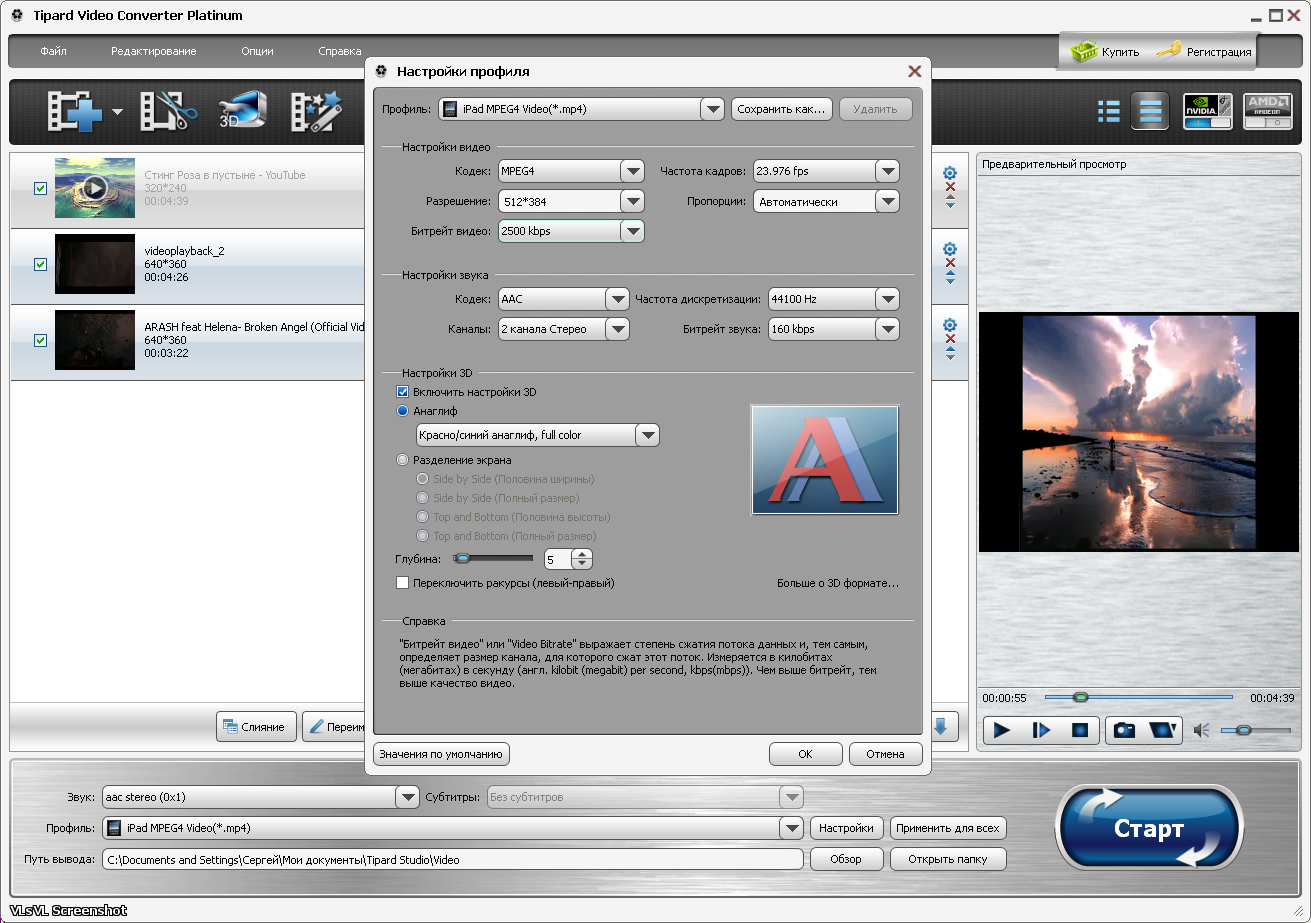Screen dimensions: 1311x923
Task: Switch to thumbnail list view mode
Action: (1108, 111)
